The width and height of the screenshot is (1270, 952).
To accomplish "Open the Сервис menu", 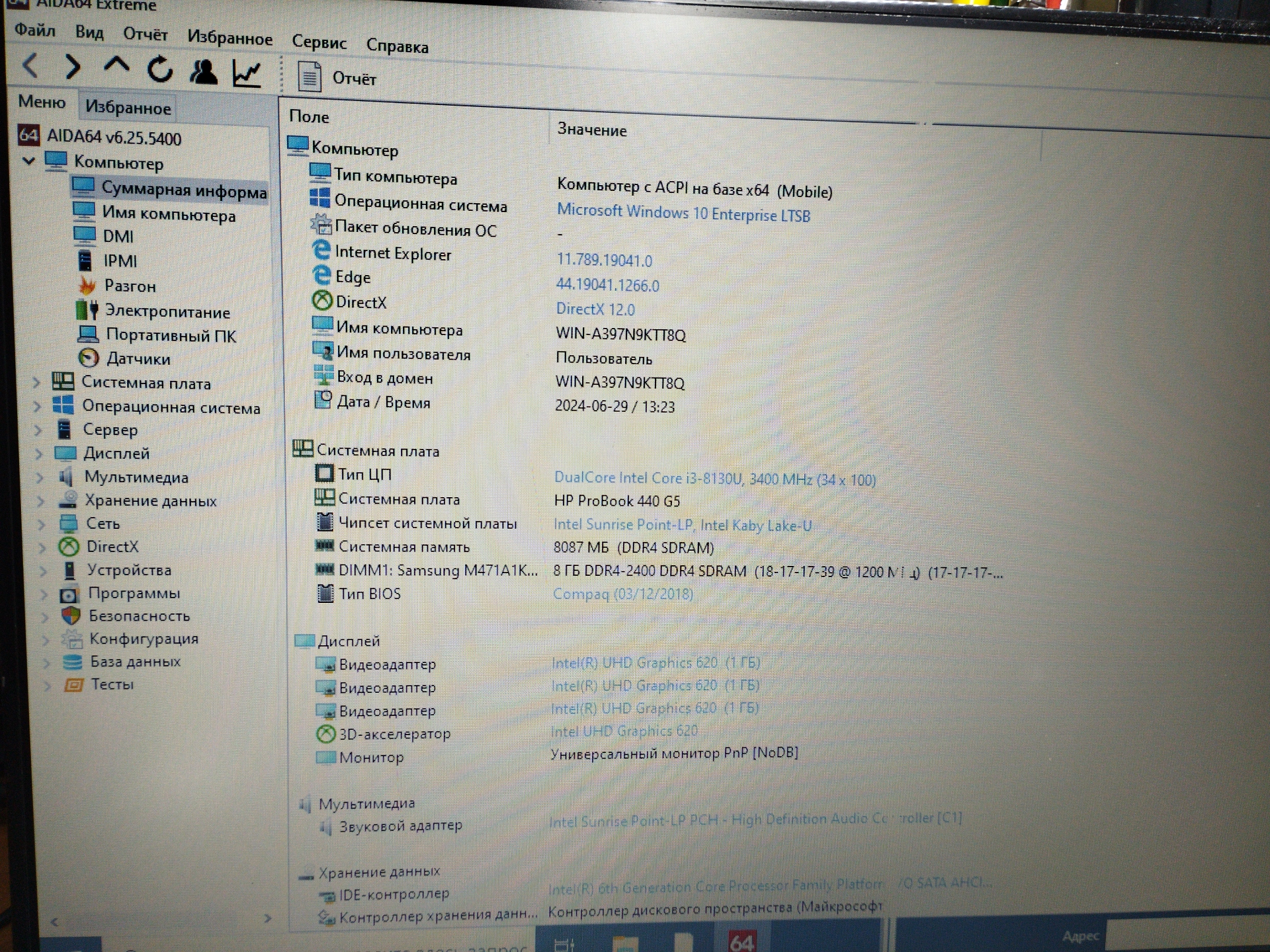I will tap(319, 42).
